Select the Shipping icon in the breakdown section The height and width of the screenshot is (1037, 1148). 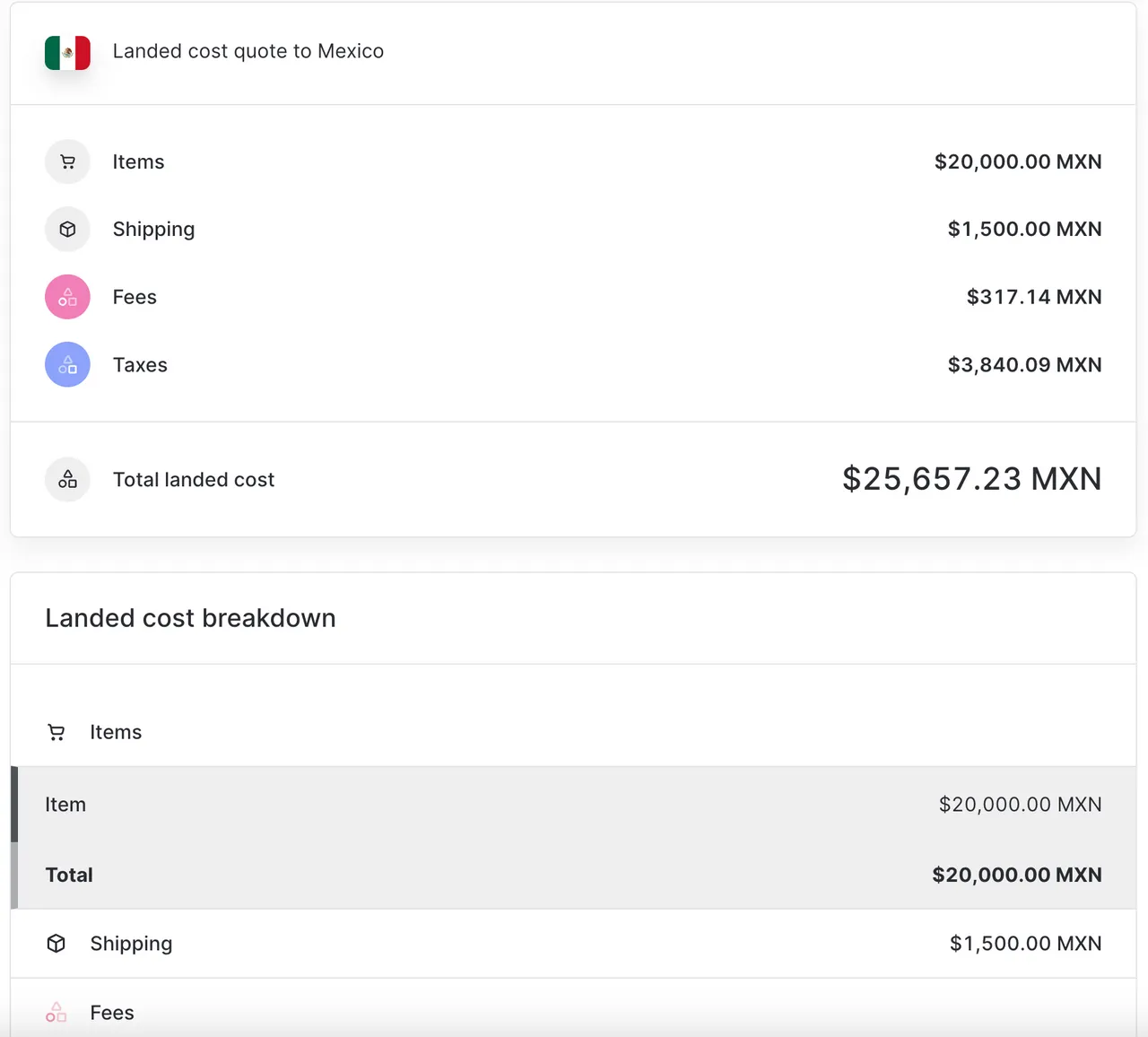pyautogui.click(x=56, y=943)
